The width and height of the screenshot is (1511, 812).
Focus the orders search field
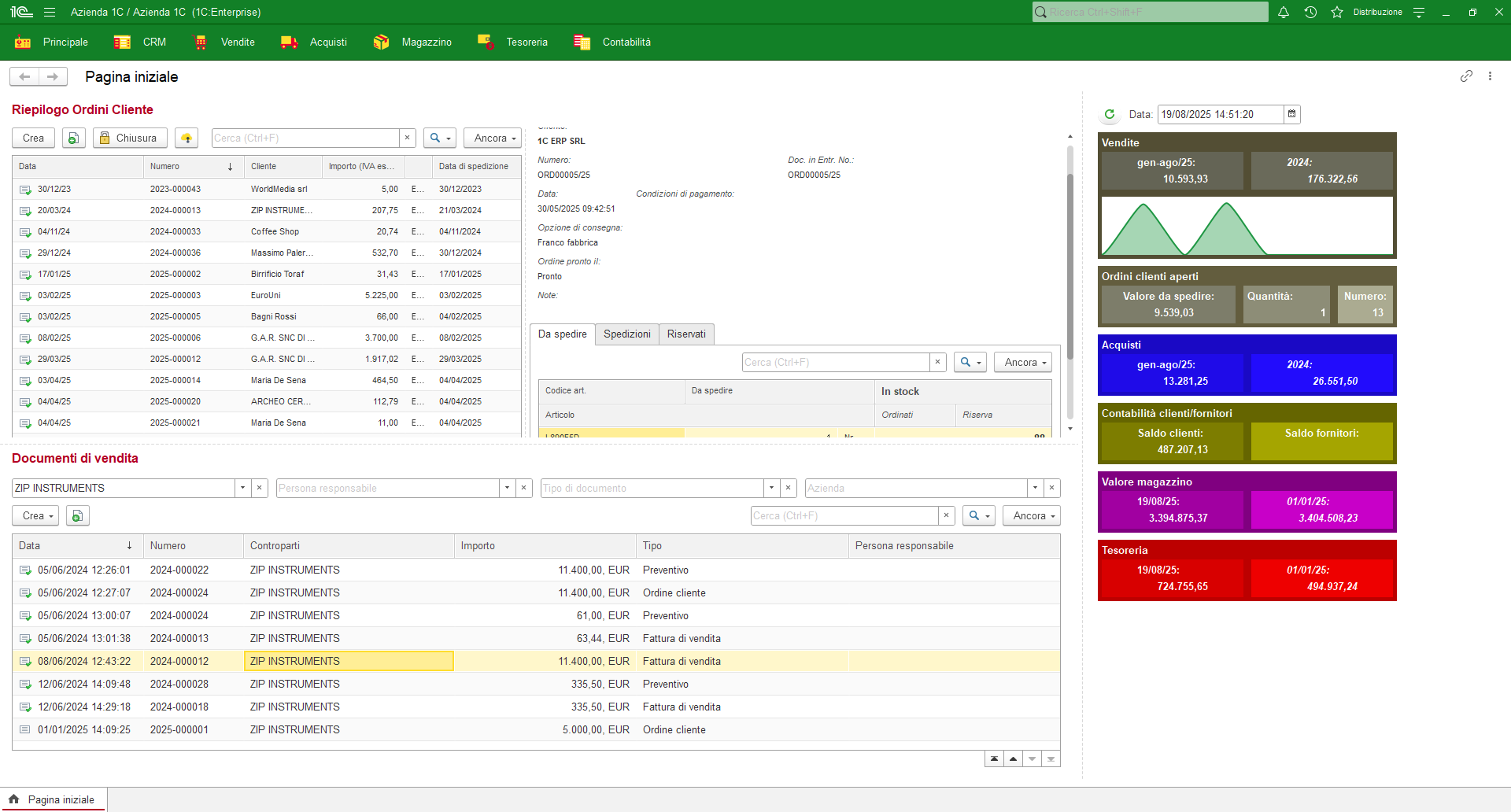click(x=305, y=138)
